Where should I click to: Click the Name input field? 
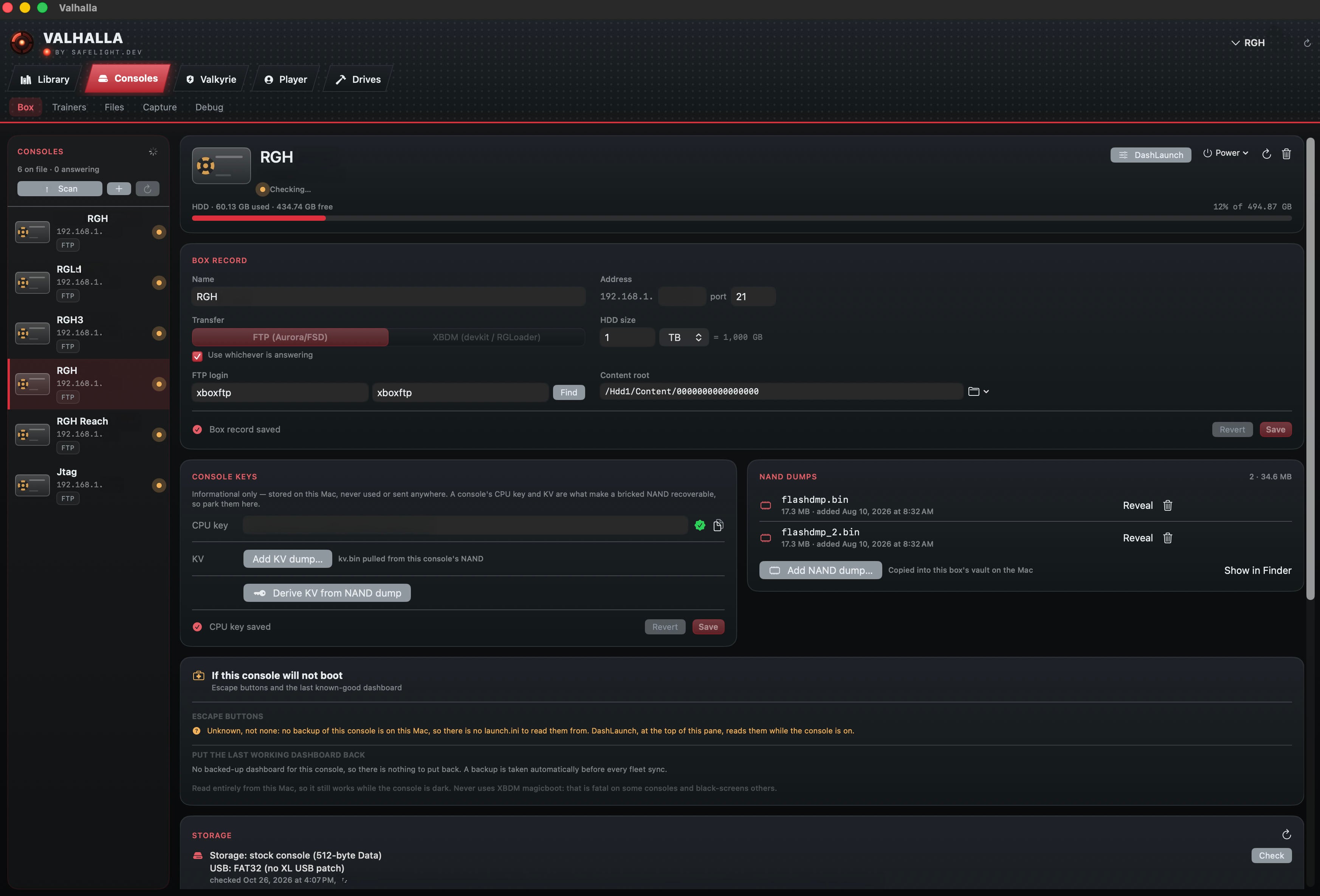pyautogui.click(x=389, y=296)
